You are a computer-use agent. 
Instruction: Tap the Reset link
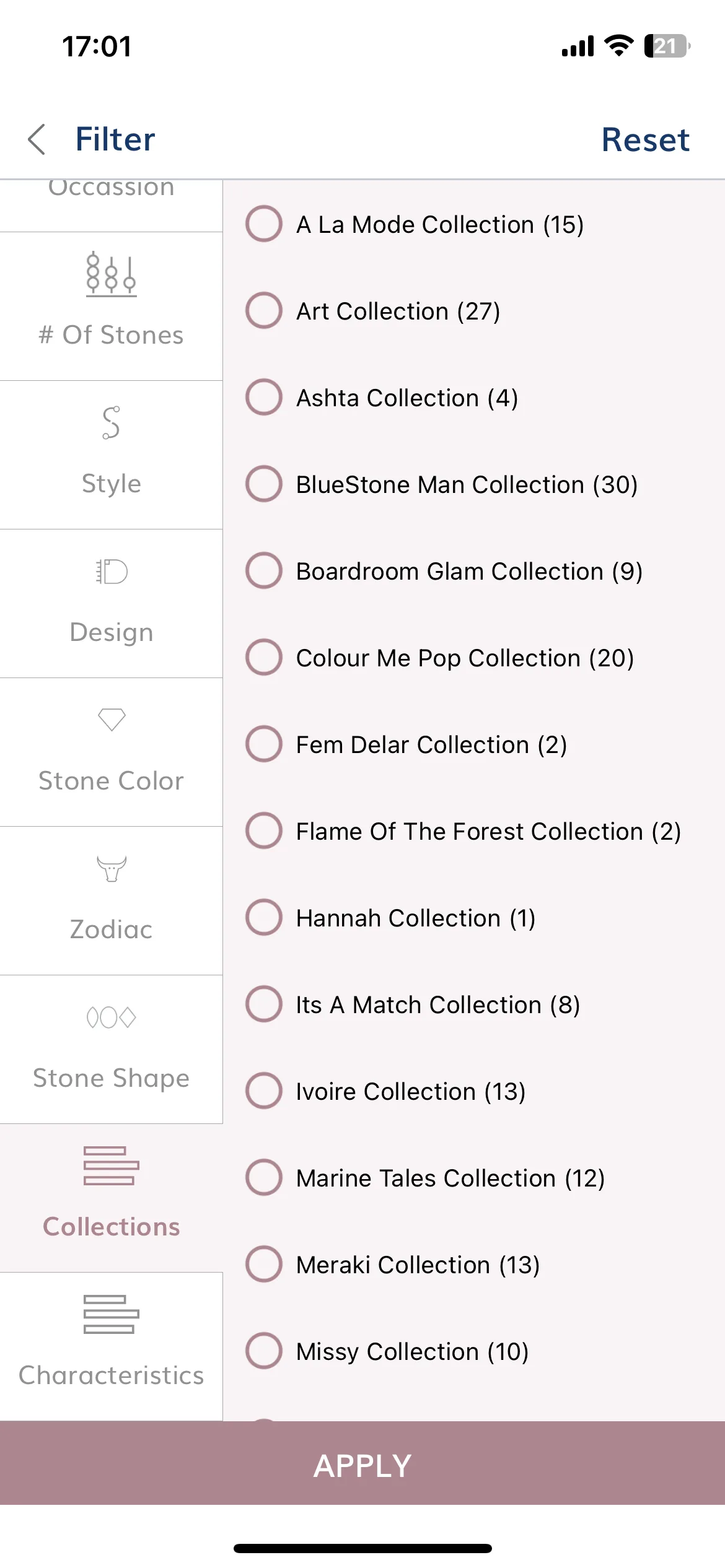click(645, 139)
